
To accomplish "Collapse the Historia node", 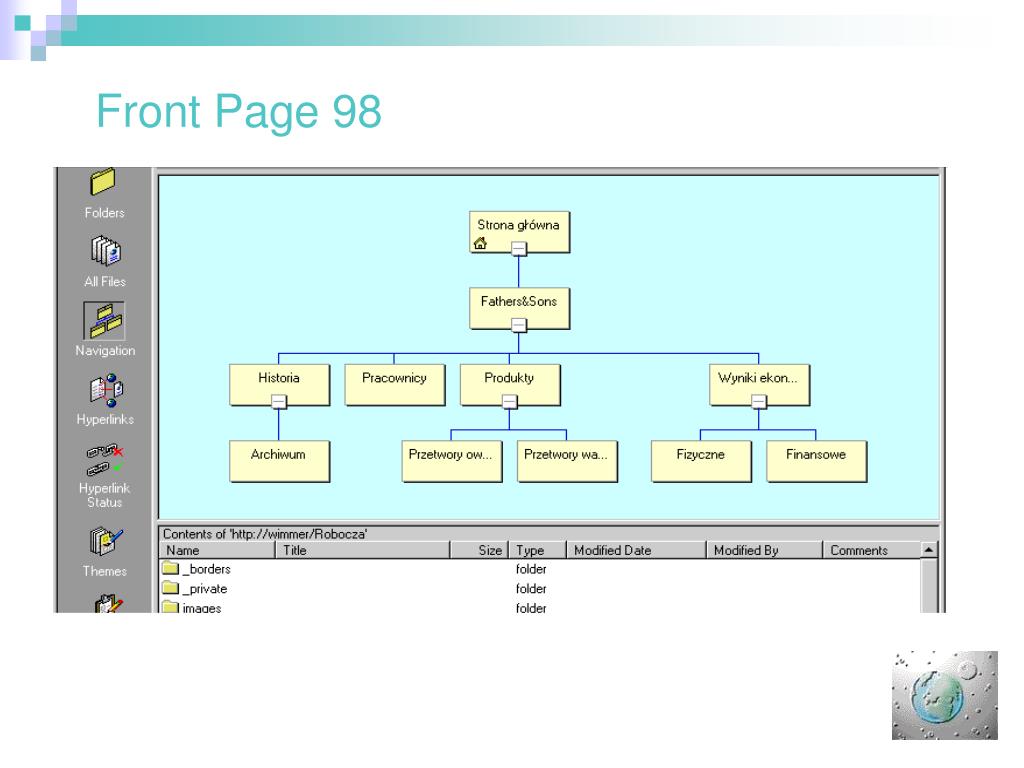I will [x=279, y=402].
